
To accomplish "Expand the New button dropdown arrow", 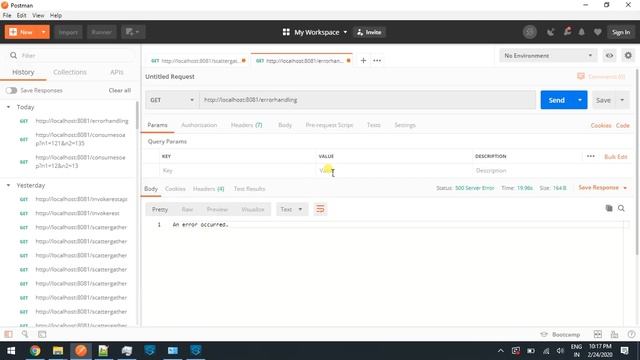I will pyautogui.click(x=44, y=32).
